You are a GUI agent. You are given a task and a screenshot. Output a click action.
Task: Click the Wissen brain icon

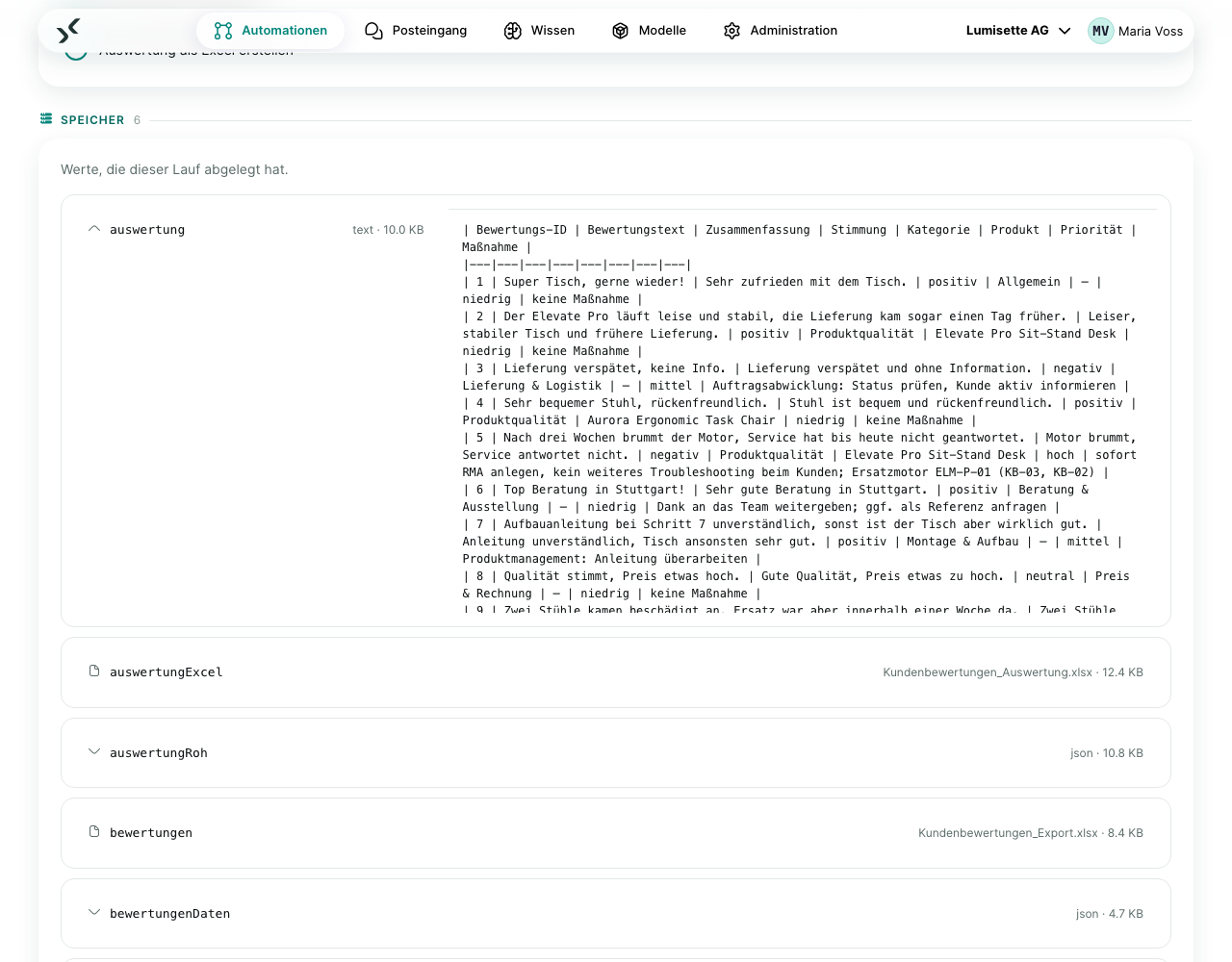[513, 31]
